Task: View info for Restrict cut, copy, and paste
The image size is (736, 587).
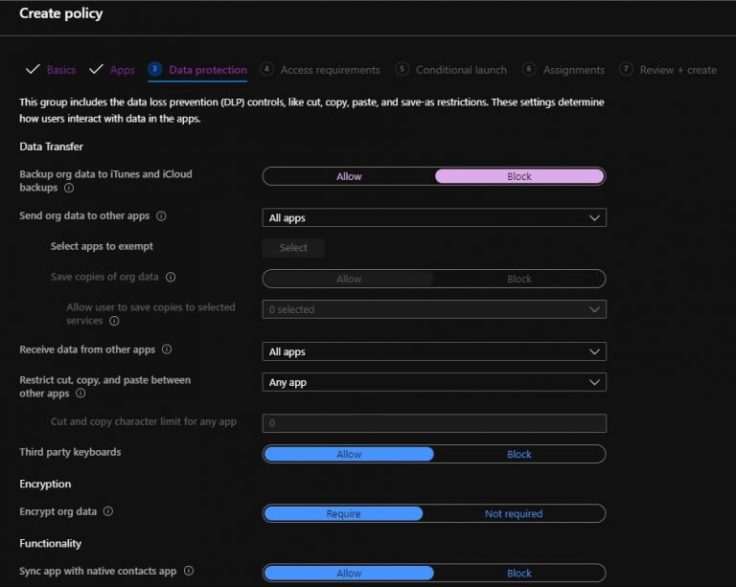Action: click(81, 393)
